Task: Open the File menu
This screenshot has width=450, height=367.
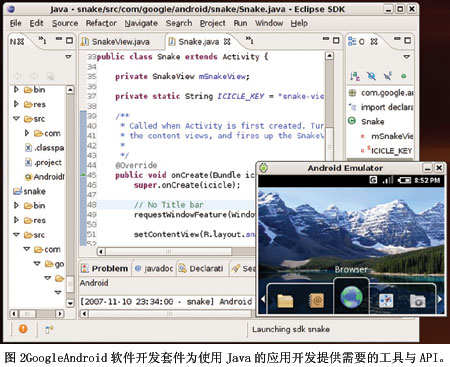Action: pyautogui.click(x=16, y=23)
